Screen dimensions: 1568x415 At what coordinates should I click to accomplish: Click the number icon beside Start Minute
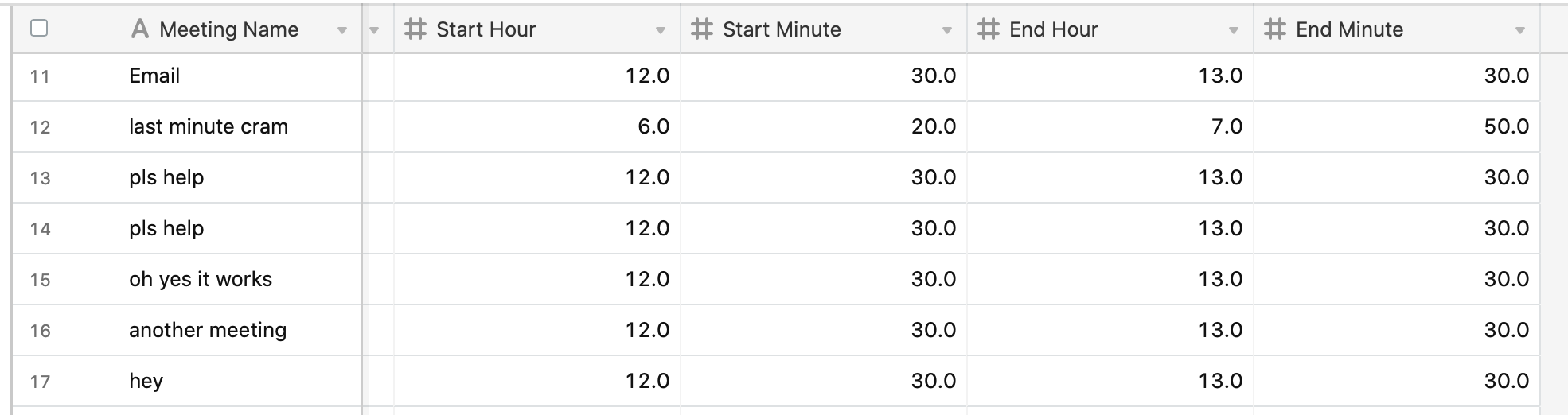701,29
